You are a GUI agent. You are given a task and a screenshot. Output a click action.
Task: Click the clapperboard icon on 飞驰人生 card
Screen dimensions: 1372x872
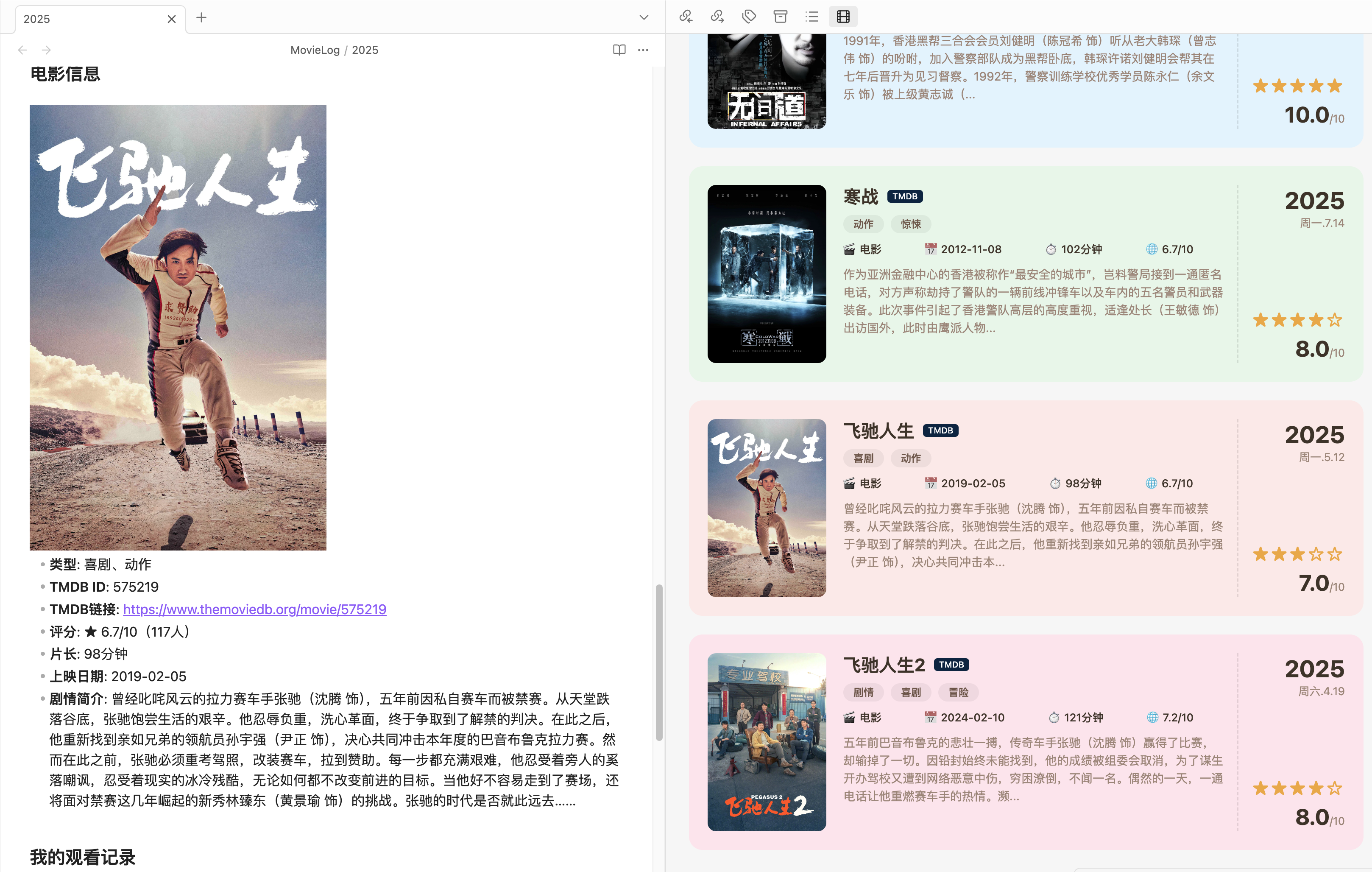[x=849, y=484]
